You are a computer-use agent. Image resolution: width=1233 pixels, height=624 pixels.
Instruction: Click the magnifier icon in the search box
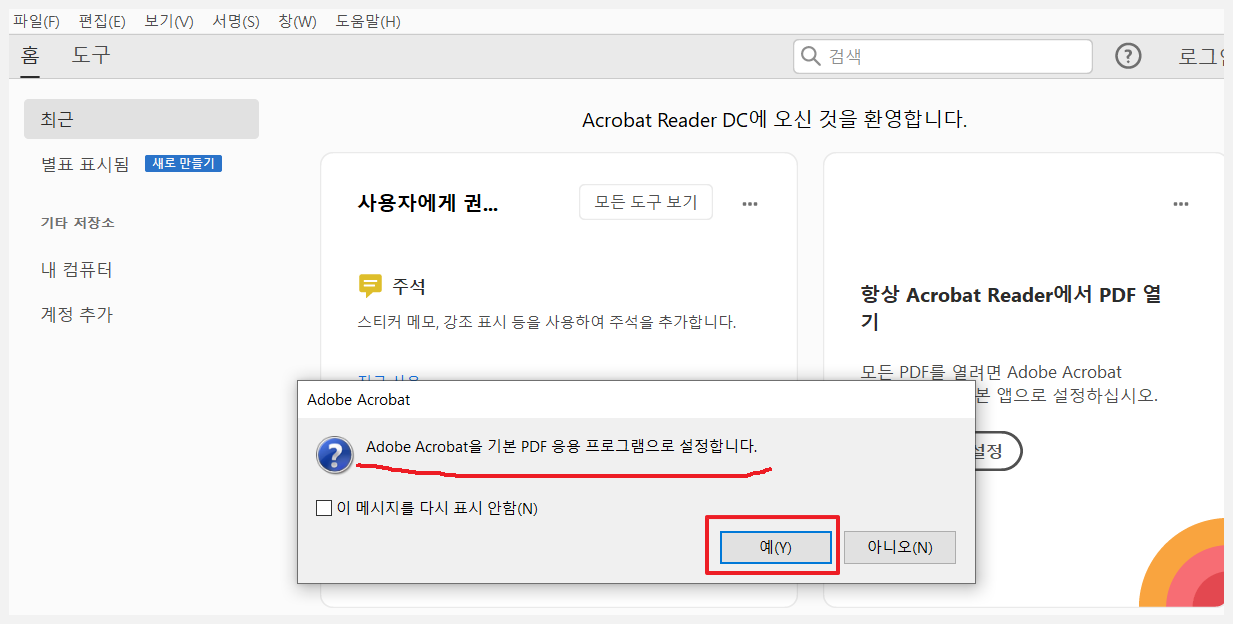coord(811,57)
